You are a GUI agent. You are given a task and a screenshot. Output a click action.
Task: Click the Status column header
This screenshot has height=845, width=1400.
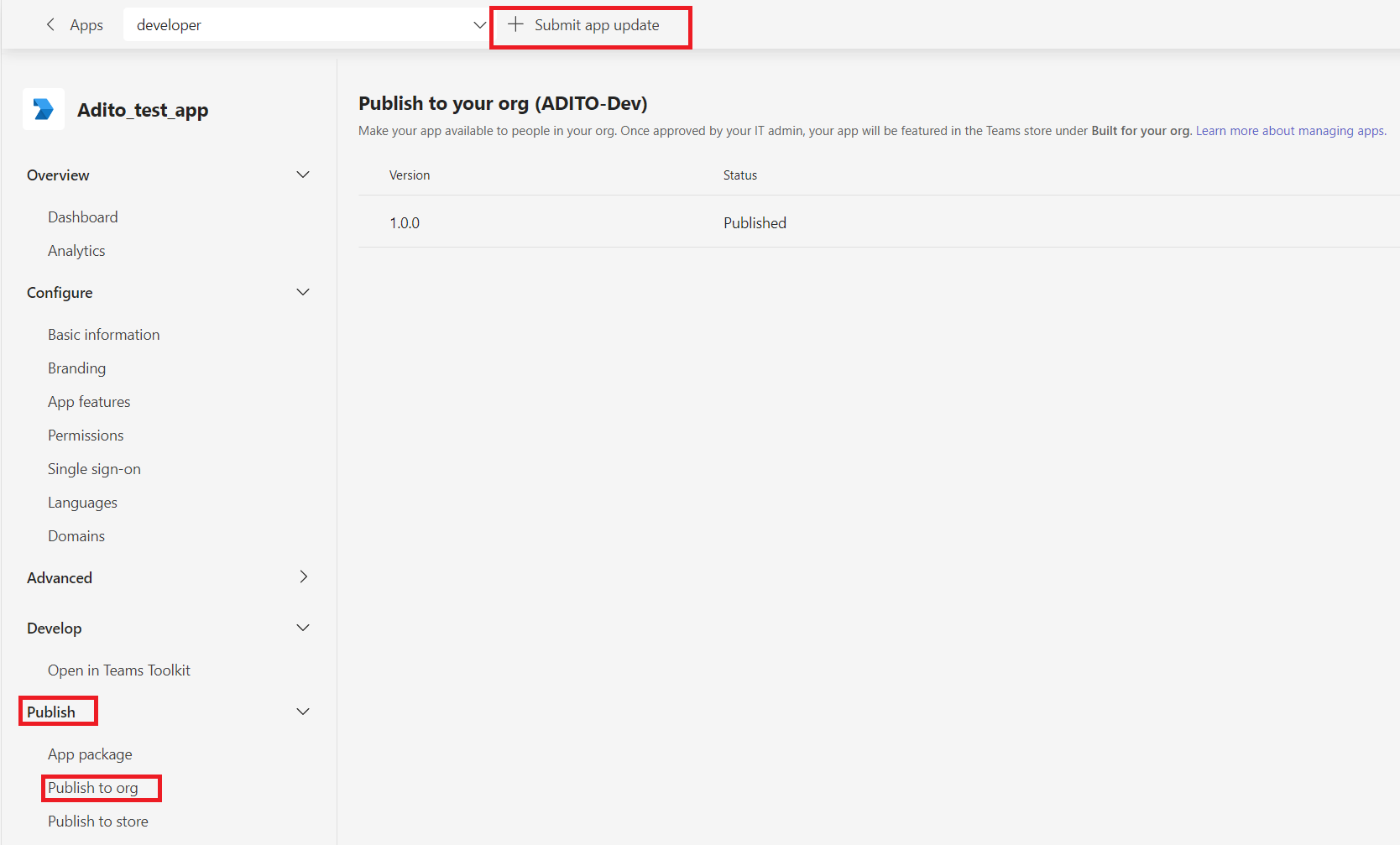740,175
